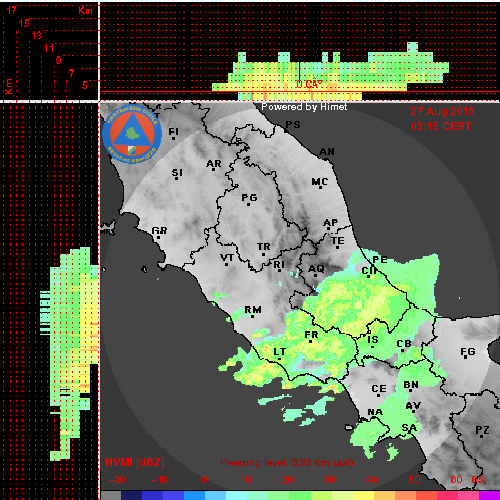Click the 65 dBZ scale value

(477, 480)
